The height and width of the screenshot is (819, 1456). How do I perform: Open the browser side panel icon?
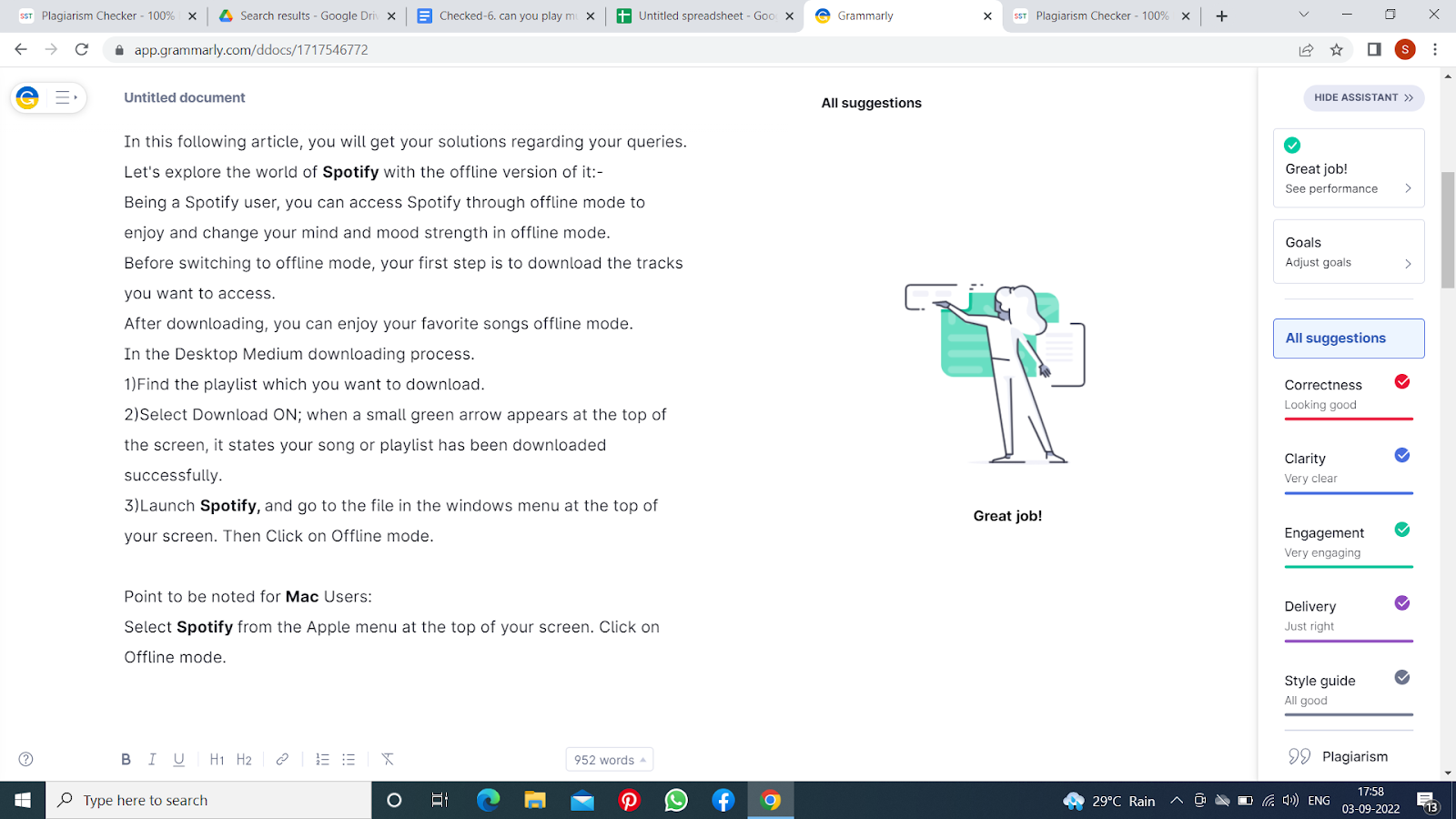pos(1374,50)
